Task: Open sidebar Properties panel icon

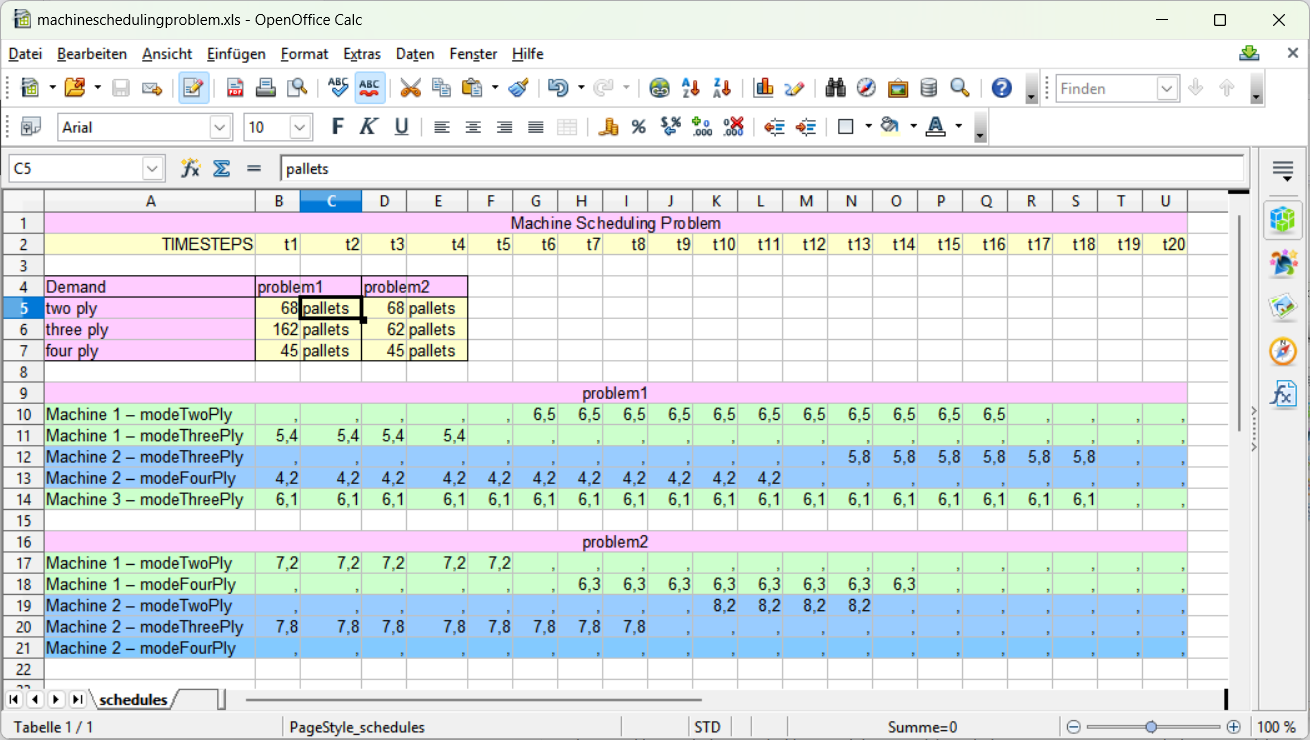Action: [1283, 219]
